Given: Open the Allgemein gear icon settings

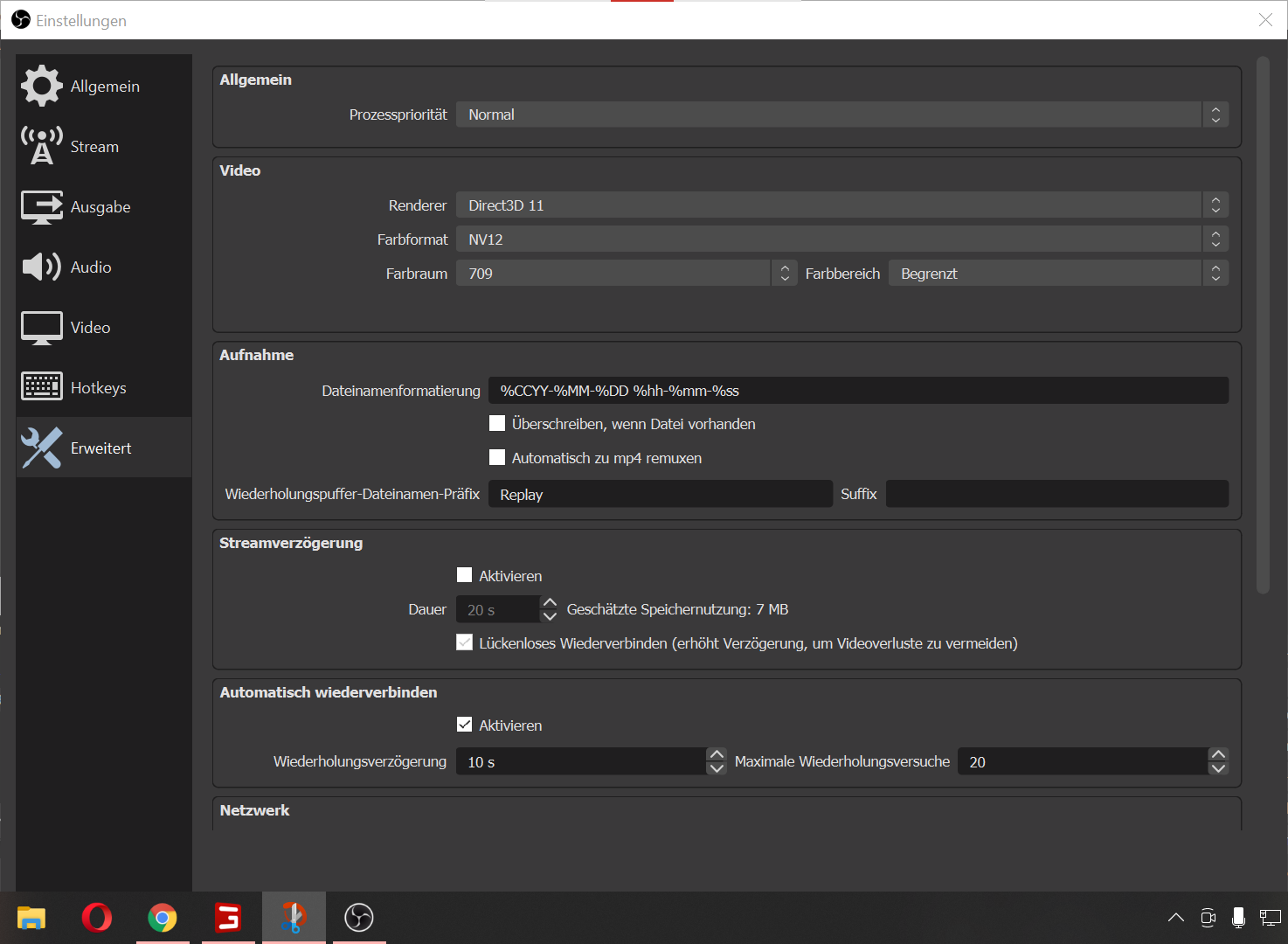Looking at the screenshot, I should [x=41, y=86].
